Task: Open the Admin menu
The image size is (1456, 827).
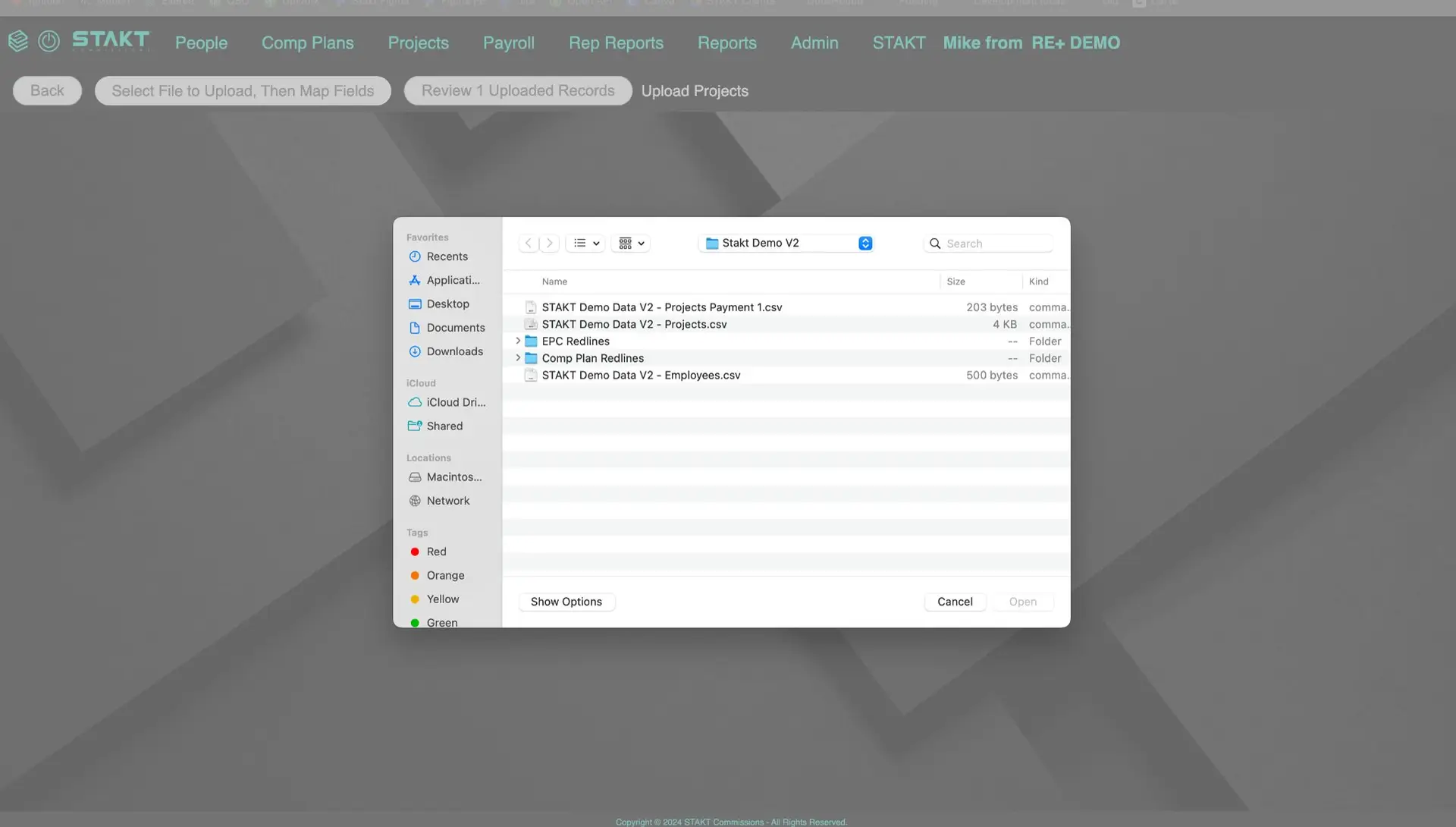Action: coord(814,43)
